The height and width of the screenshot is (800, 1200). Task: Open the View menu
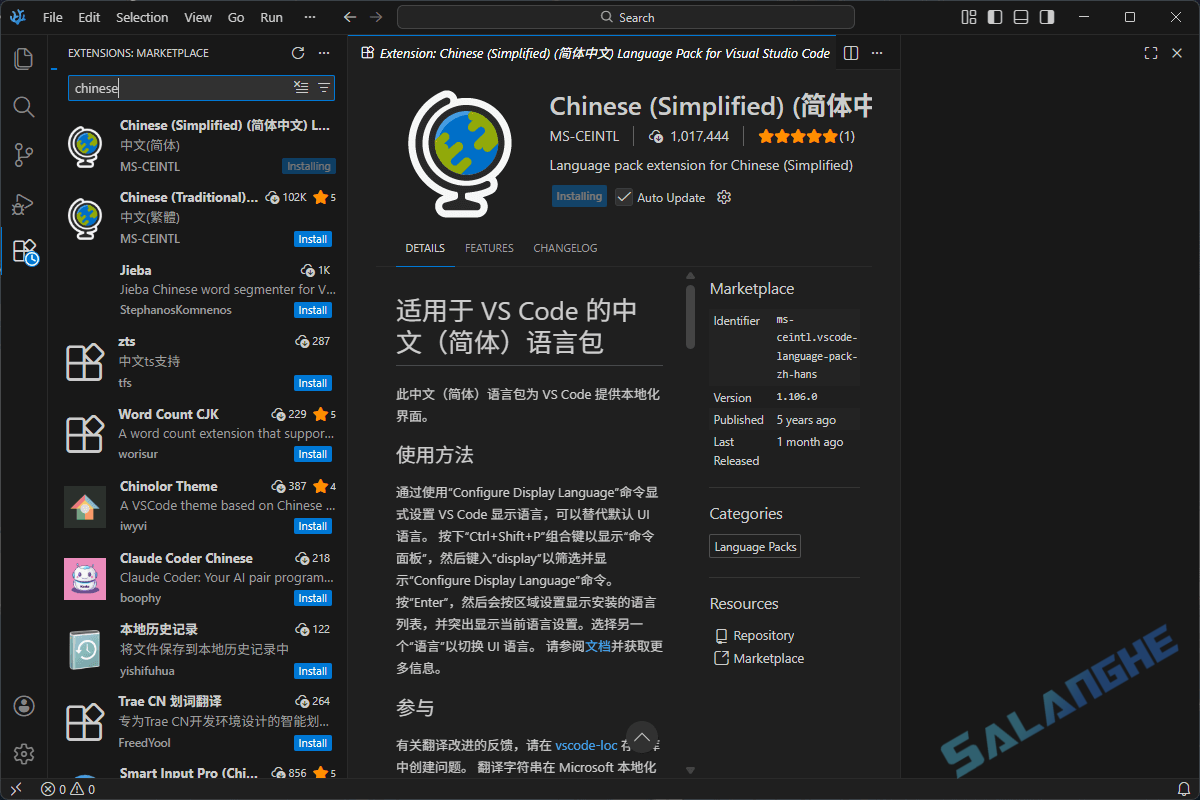[197, 16]
